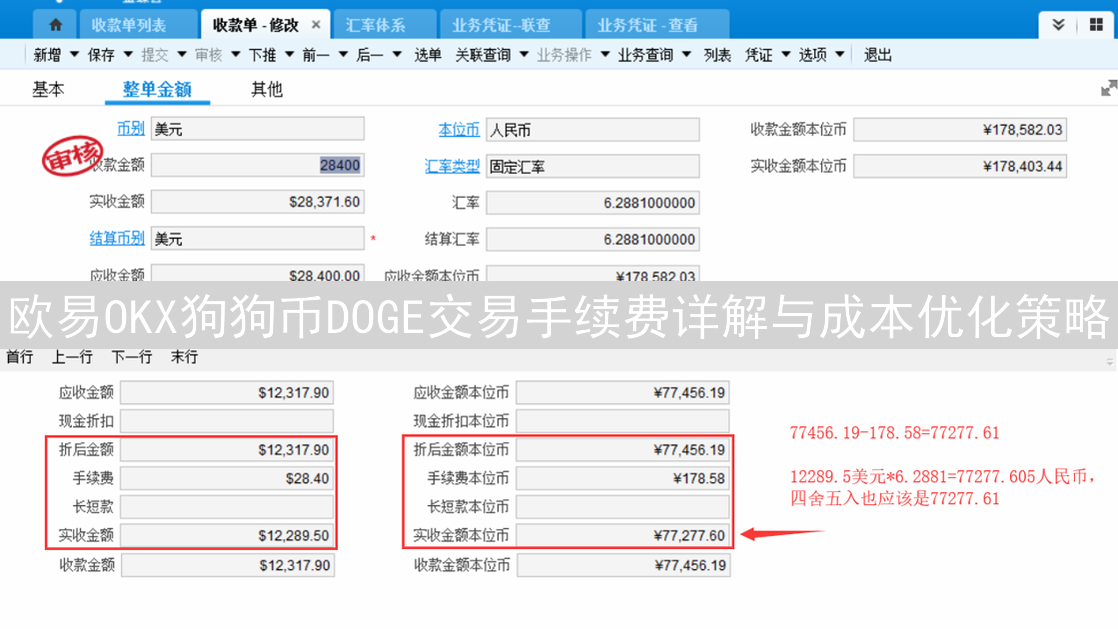Click 收款金额本位币 field ¥178,582.03
This screenshot has width=1118, height=629.
[x=960, y=130]
